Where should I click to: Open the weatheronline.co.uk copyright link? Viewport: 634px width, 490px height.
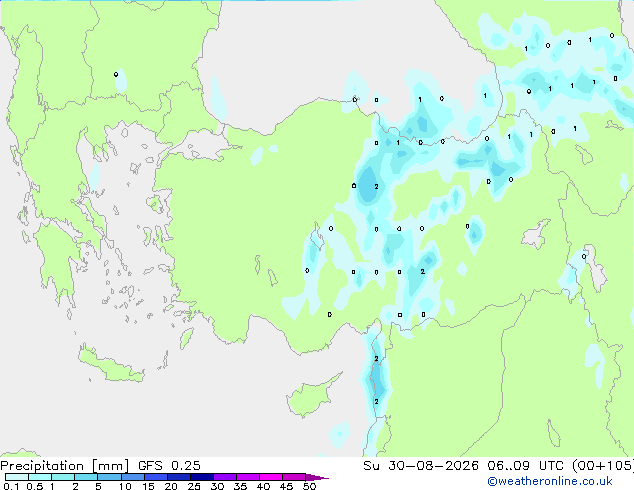pyautogui.click(x=549, y=481)
